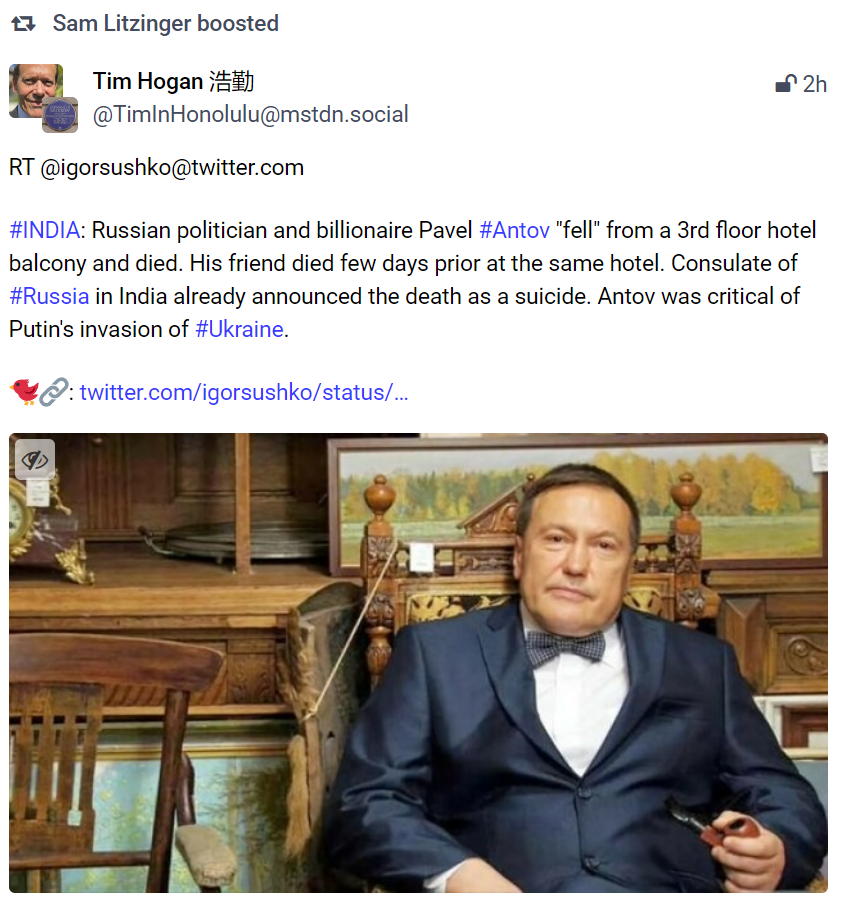Click the @TimInHonolulu@mstdn.social handle

click(x=250, y=115)
